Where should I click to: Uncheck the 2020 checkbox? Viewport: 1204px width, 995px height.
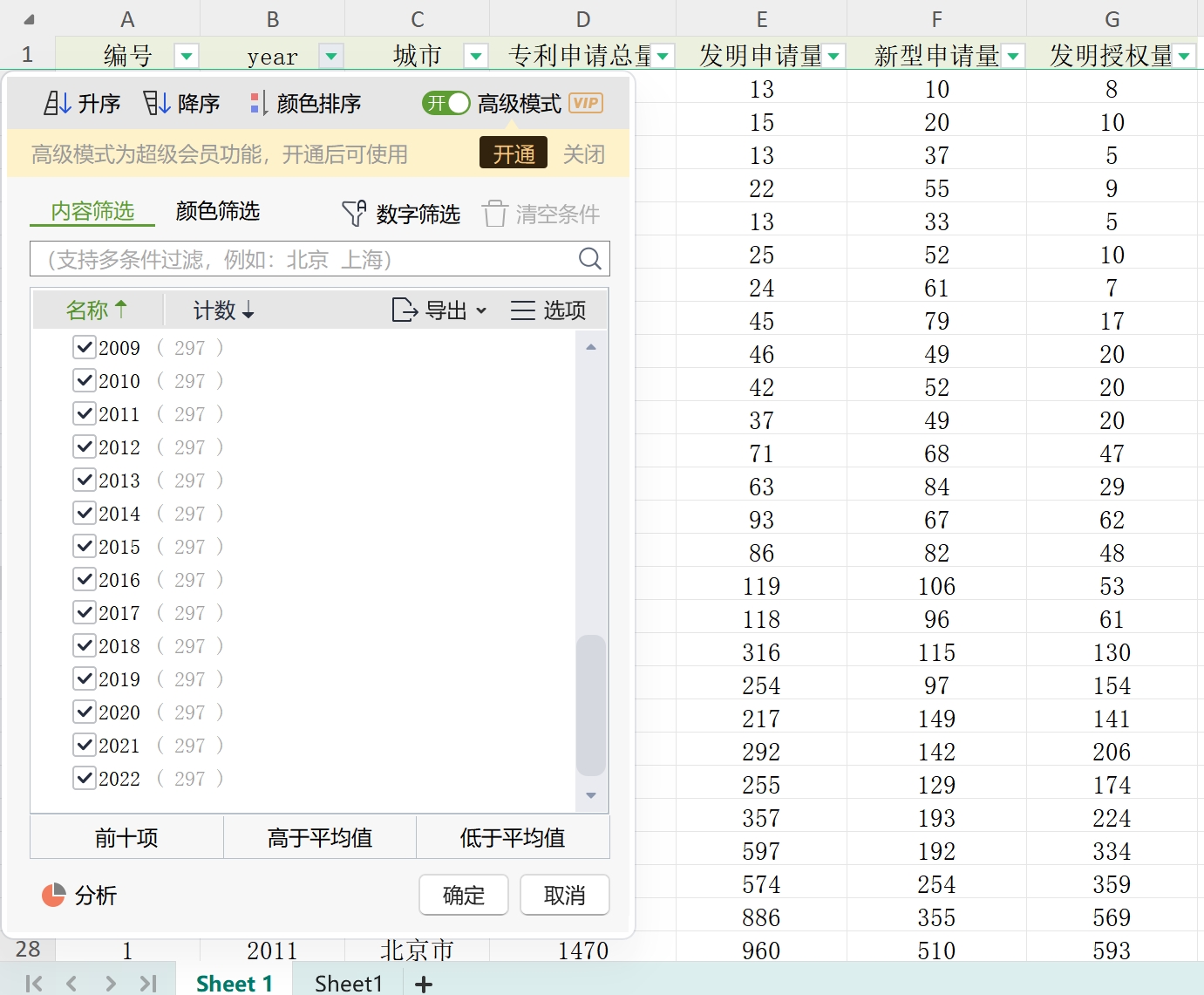(85, 712)
